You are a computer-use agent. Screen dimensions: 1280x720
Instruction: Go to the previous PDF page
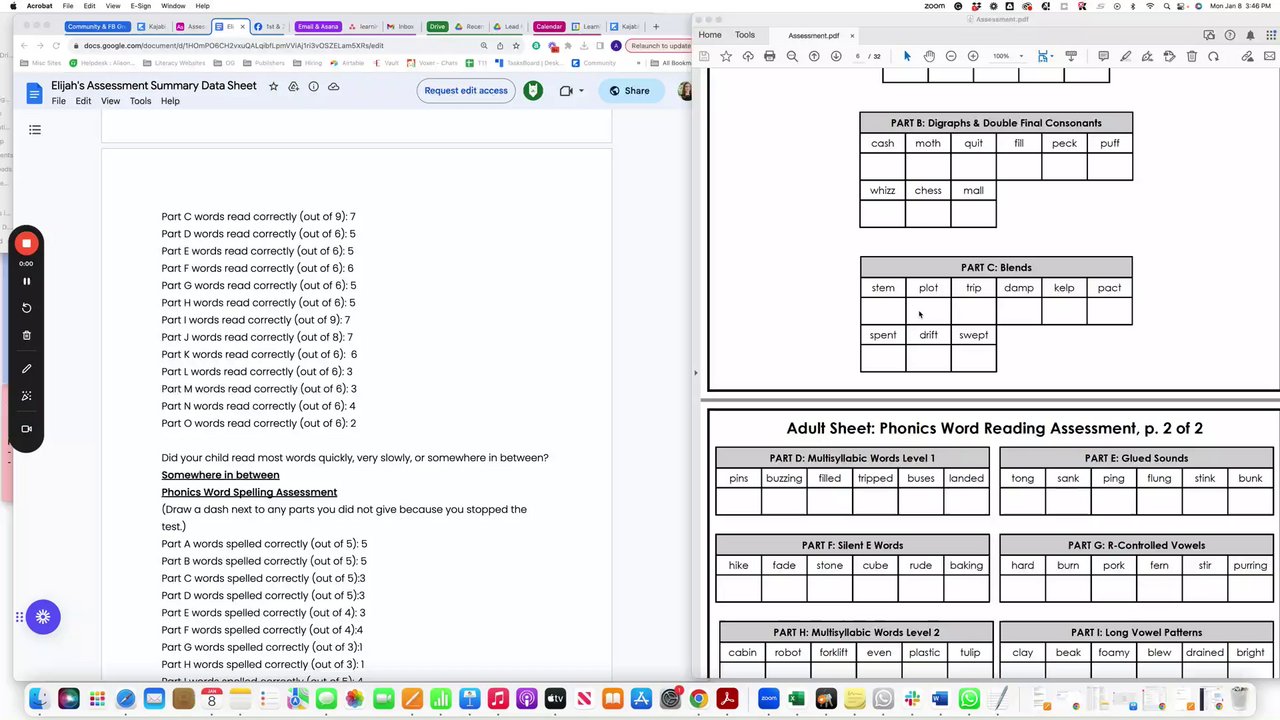tap(814, 56)
